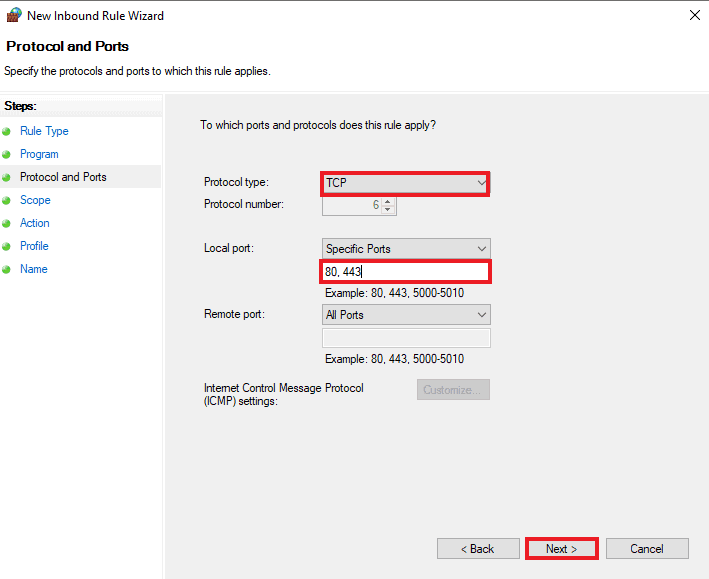The image size is (709, 579).
Task: Click the green bullet beside Protocol and Ports
Action: coord(6,177)
